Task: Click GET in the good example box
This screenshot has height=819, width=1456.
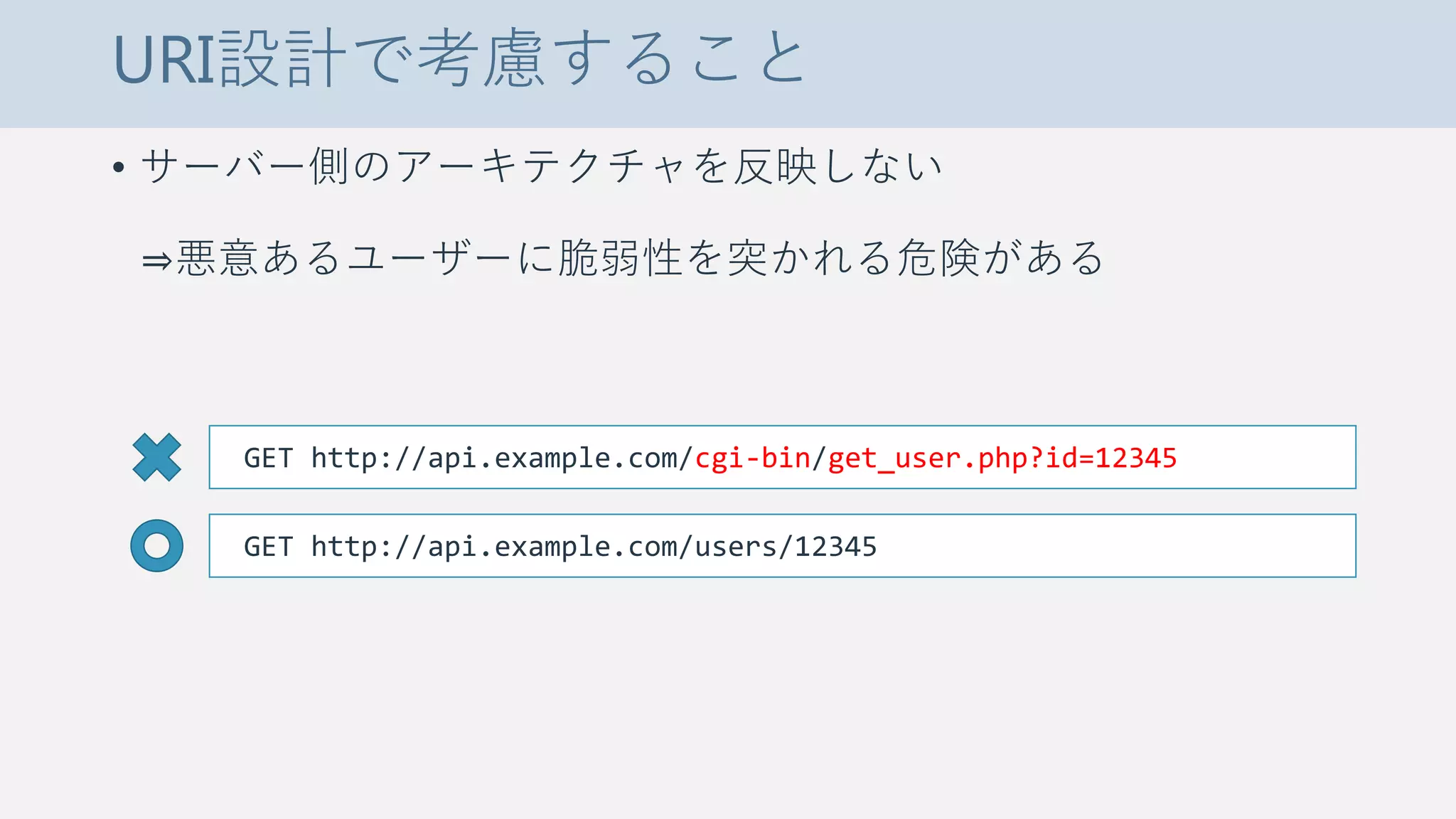Action: click(x=268, y=547)
